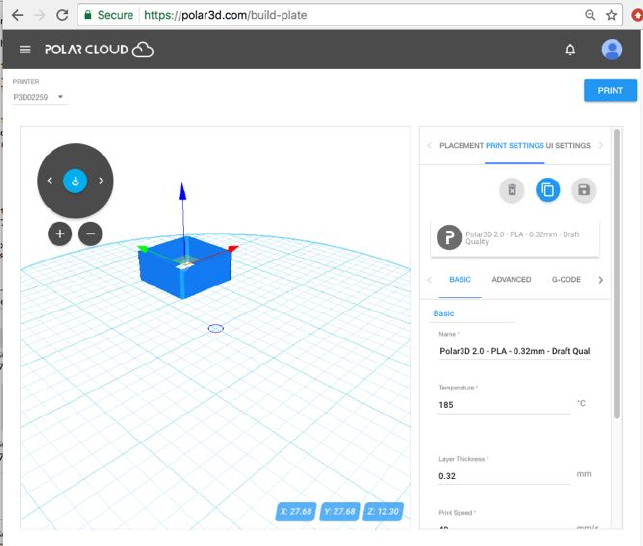Click the blue PRINT button
The height and width of the screenshot is (546, 643).
click(610, 90)
